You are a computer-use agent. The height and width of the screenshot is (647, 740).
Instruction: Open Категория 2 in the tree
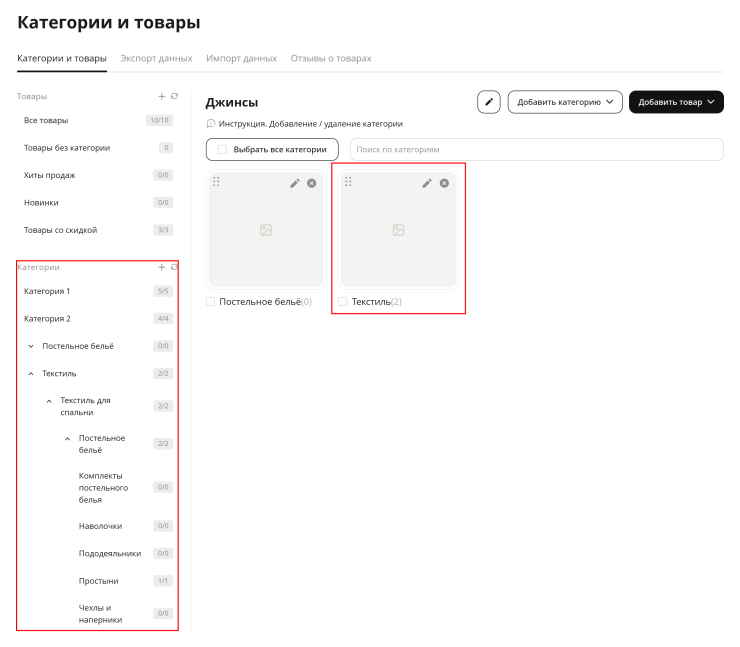point(47,319)
